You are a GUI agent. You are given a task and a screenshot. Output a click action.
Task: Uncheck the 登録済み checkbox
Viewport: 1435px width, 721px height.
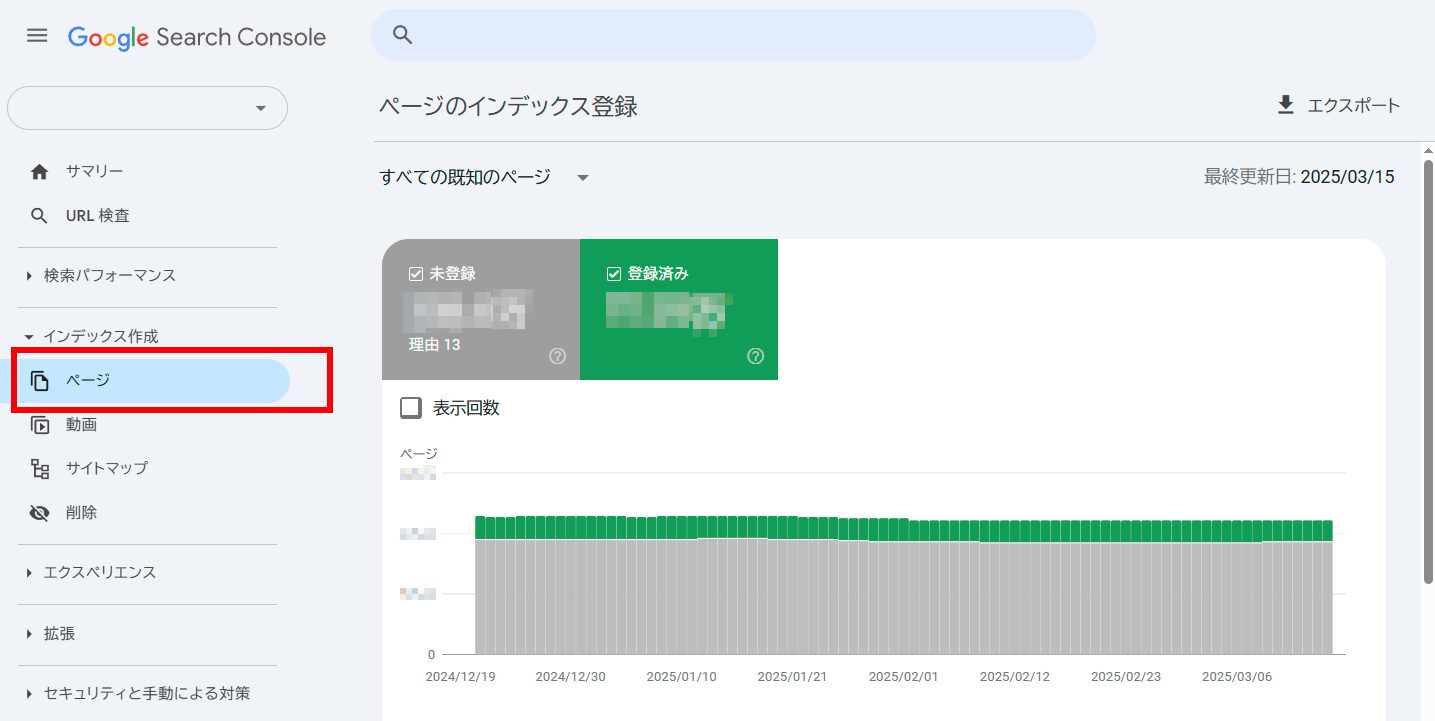tap(614, 274)
